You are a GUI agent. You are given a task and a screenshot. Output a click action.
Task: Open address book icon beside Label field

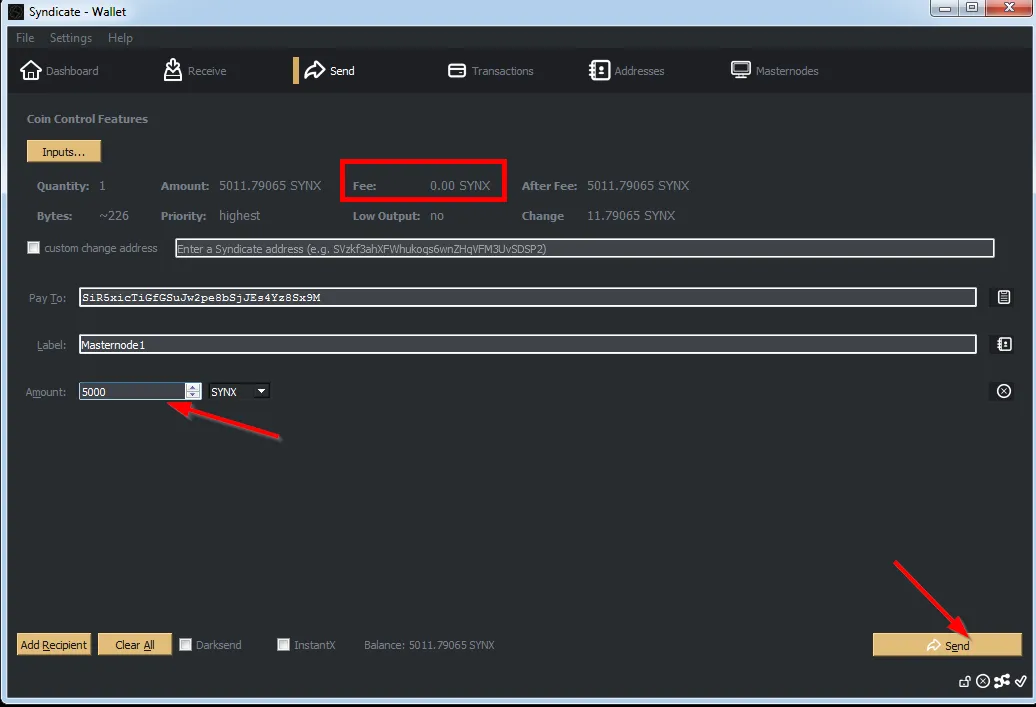(x=1004, y=344)
